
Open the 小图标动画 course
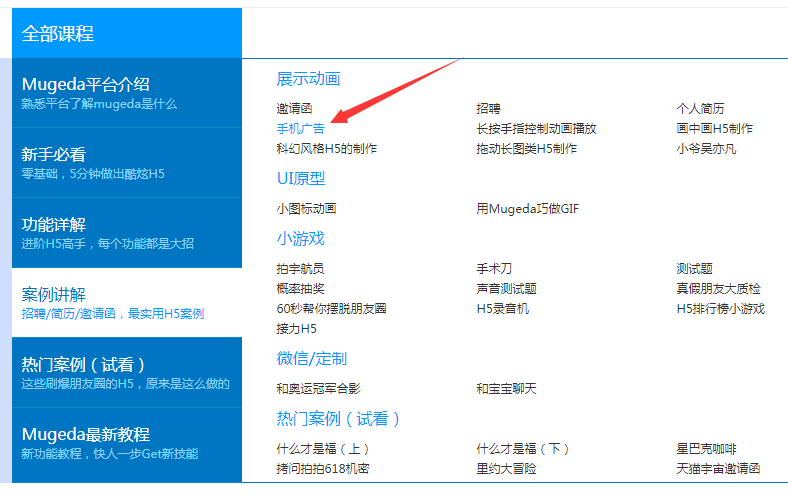[307, 209]
